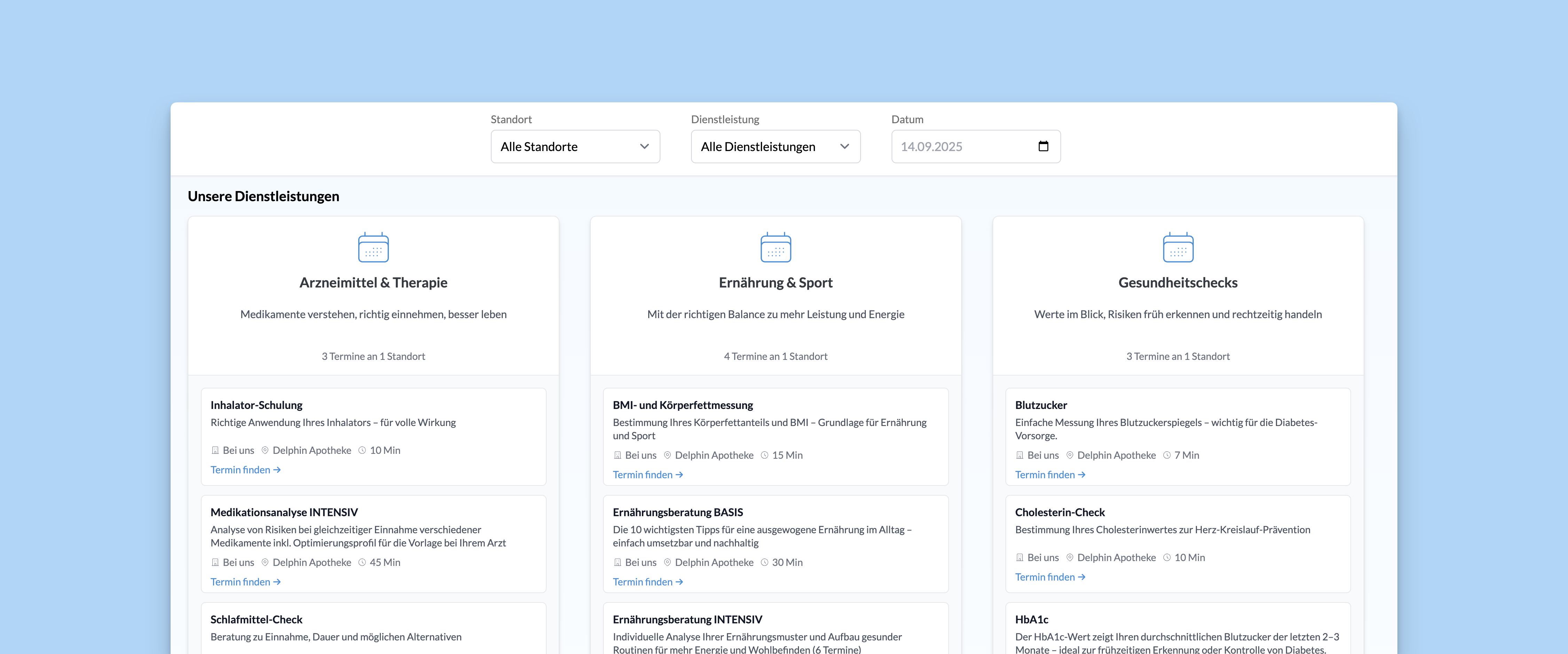Image resolution: width=1568 pixels, height=654 pixels.
Task: Open date picker calendar icon in Datum field
Action: tap(1043, 146)
